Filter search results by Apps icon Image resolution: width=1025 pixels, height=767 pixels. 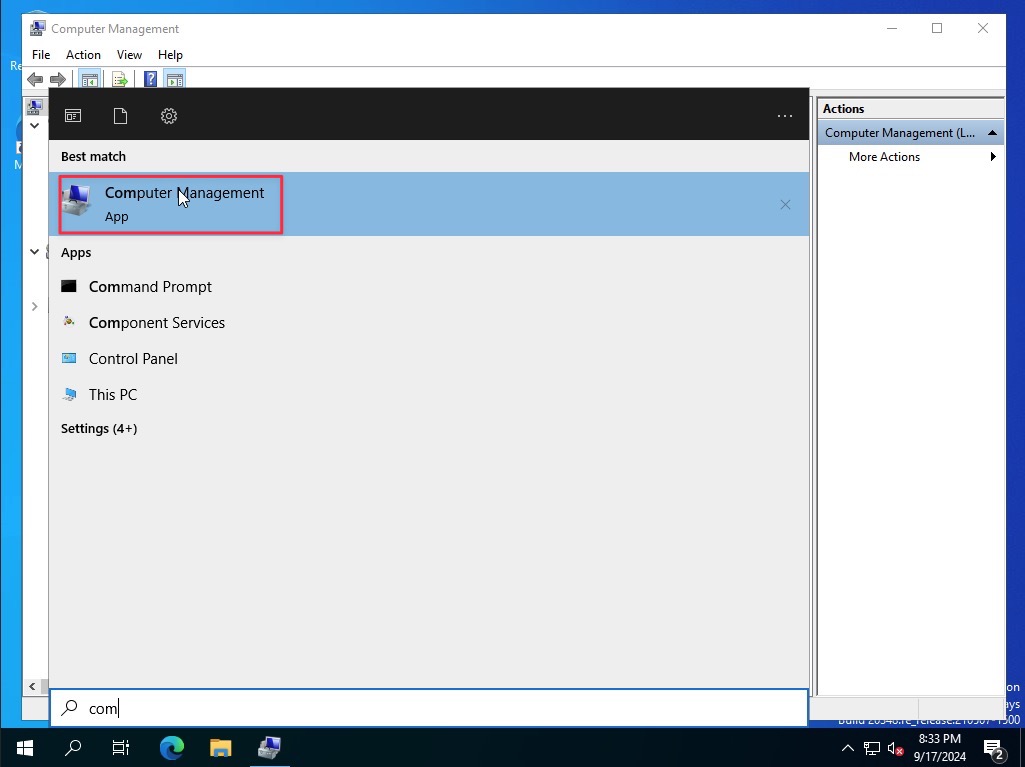(73, 116)
